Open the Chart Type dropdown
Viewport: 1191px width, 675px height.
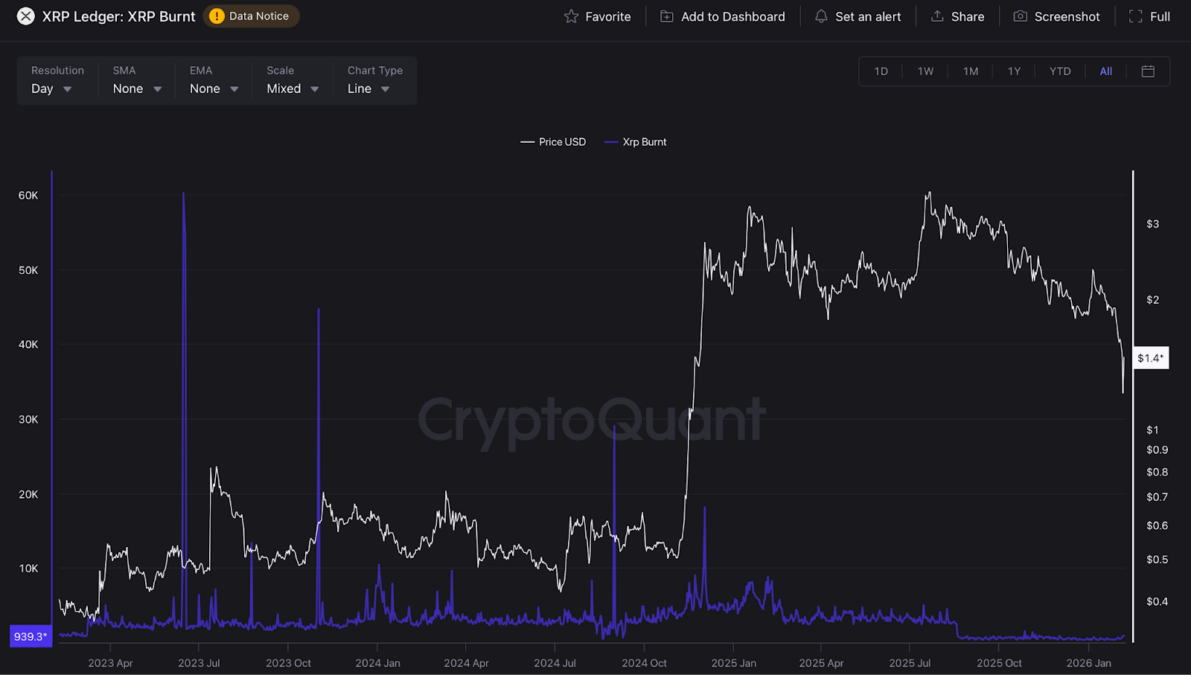(x=369, y=88)
